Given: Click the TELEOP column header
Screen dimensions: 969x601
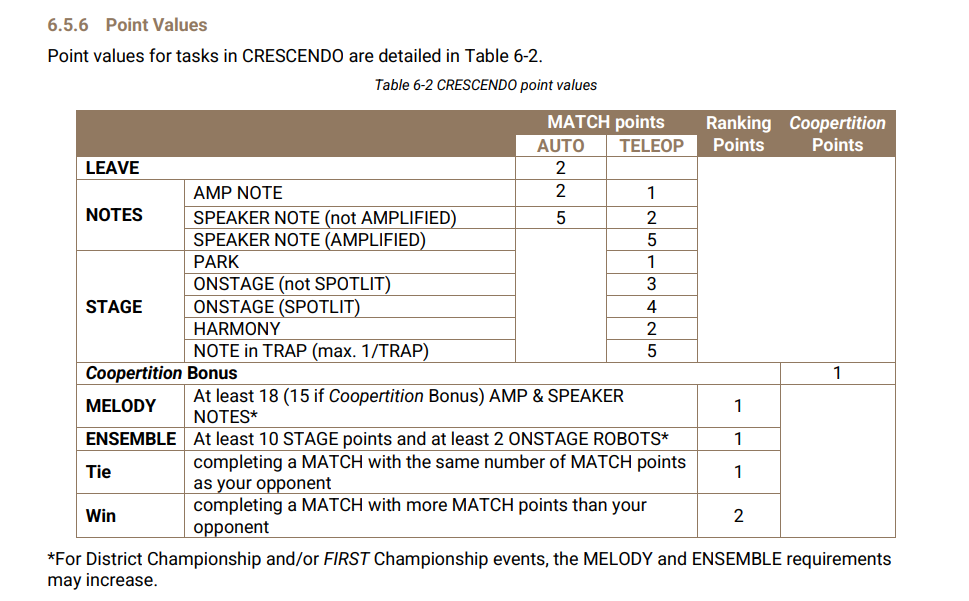Looking at the screenshot, I should pyautogui.click(x=651, y=146).
